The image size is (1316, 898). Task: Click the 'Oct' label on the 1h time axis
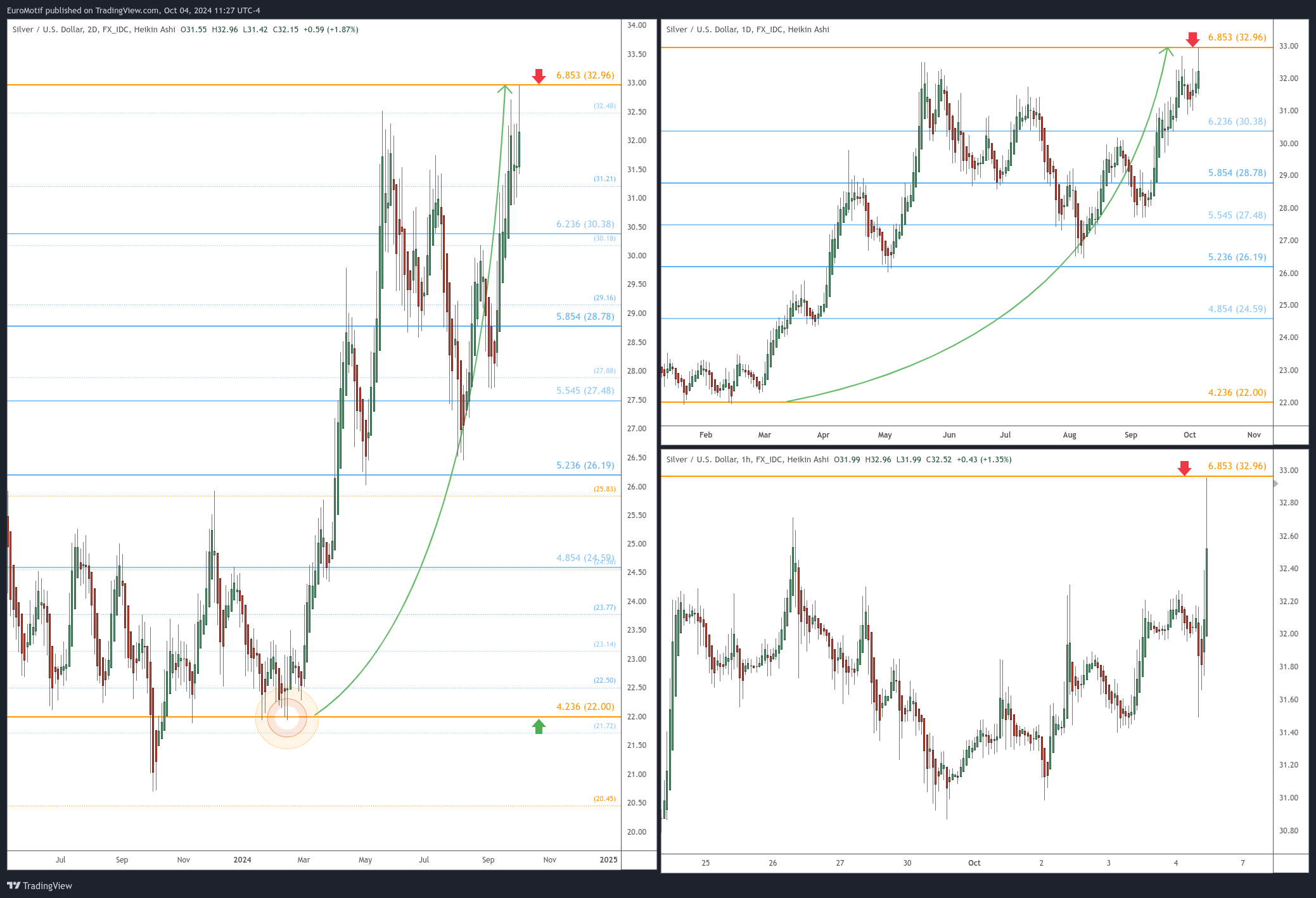(x=974, y=863)
